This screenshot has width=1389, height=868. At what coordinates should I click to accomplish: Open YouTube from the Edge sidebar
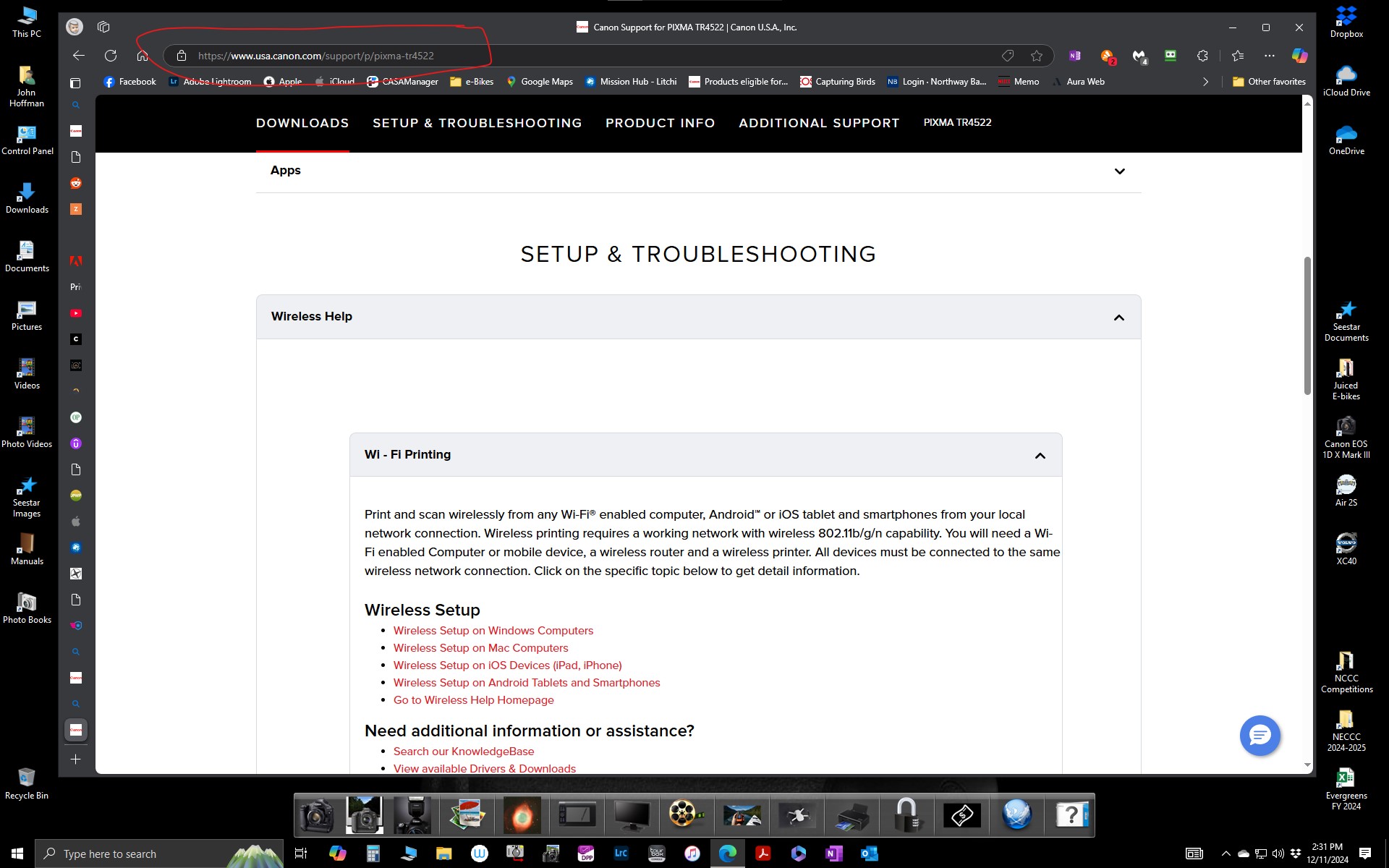point(76,312)
